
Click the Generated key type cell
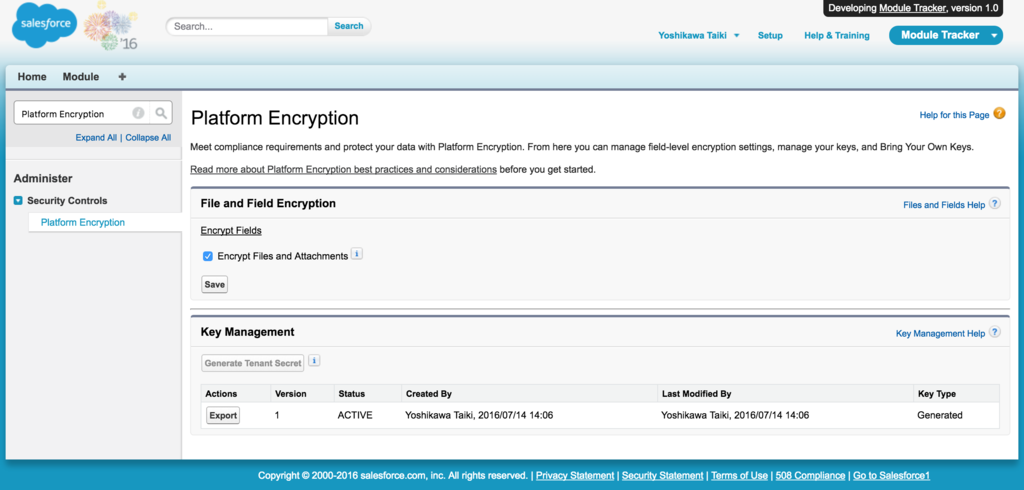(x=939, y=415)
